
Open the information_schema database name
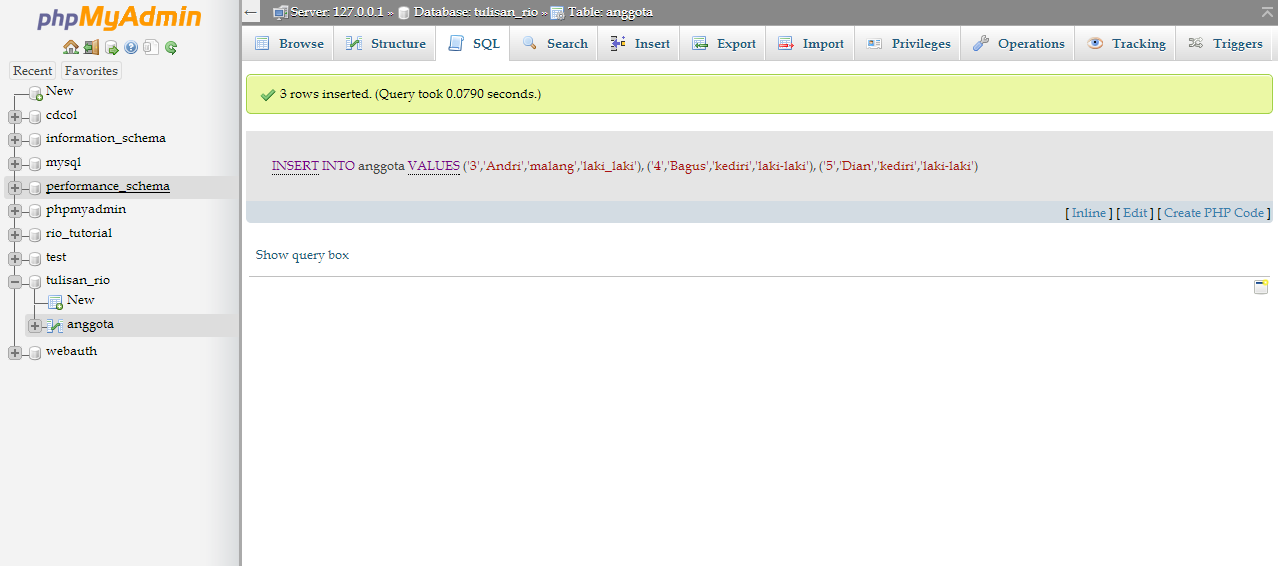click(x=106, y=139)
